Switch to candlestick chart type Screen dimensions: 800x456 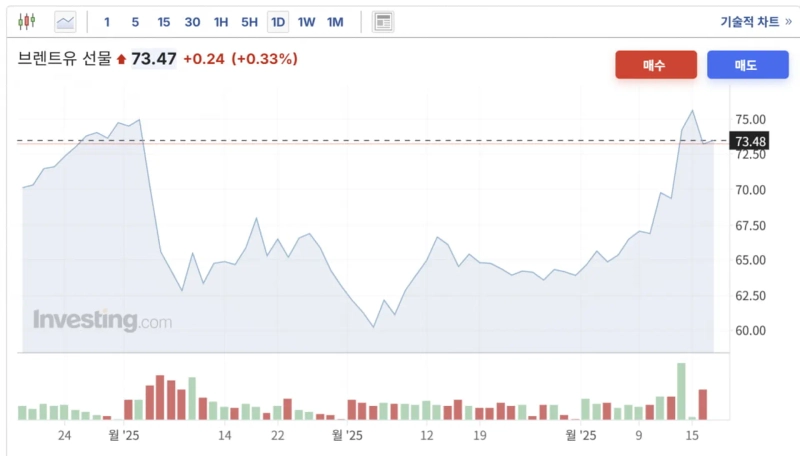[x=26, y=21]
